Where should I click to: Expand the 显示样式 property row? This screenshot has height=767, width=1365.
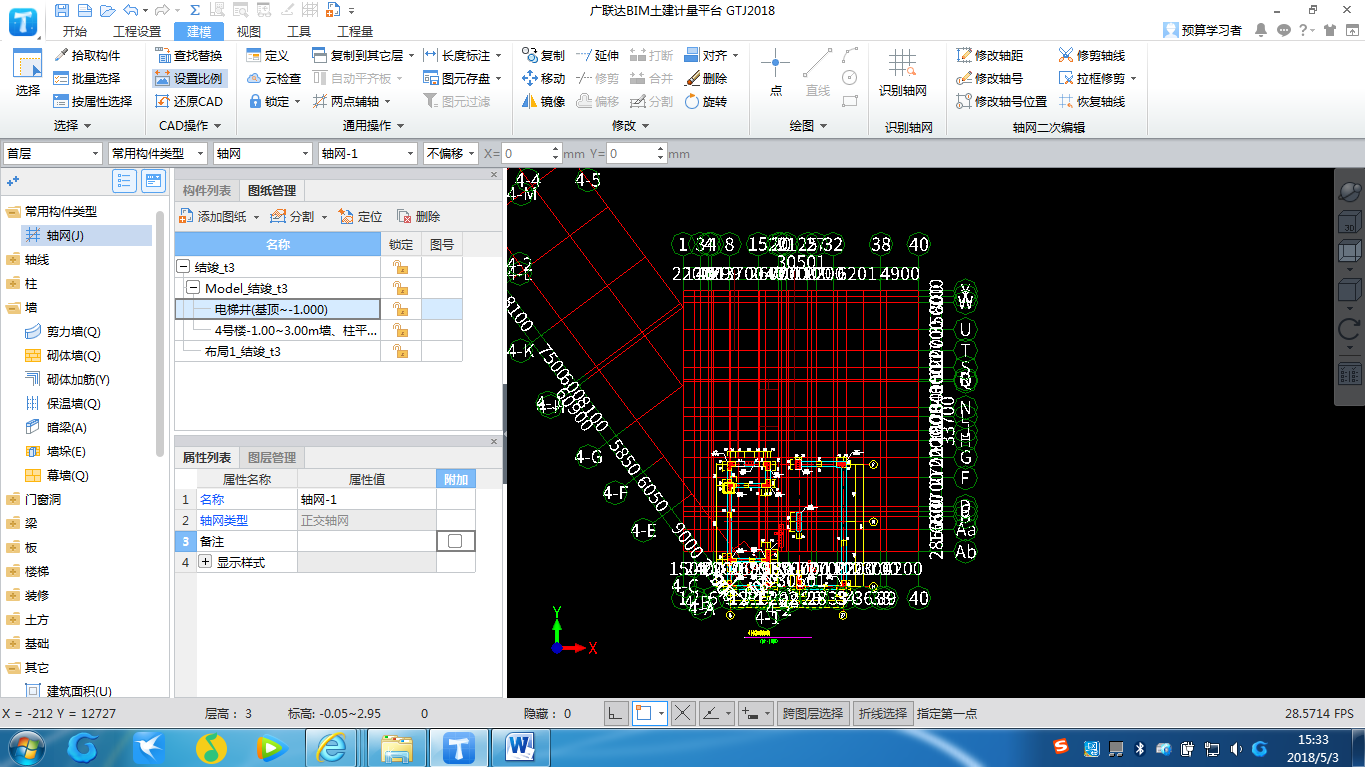(206, 562)
